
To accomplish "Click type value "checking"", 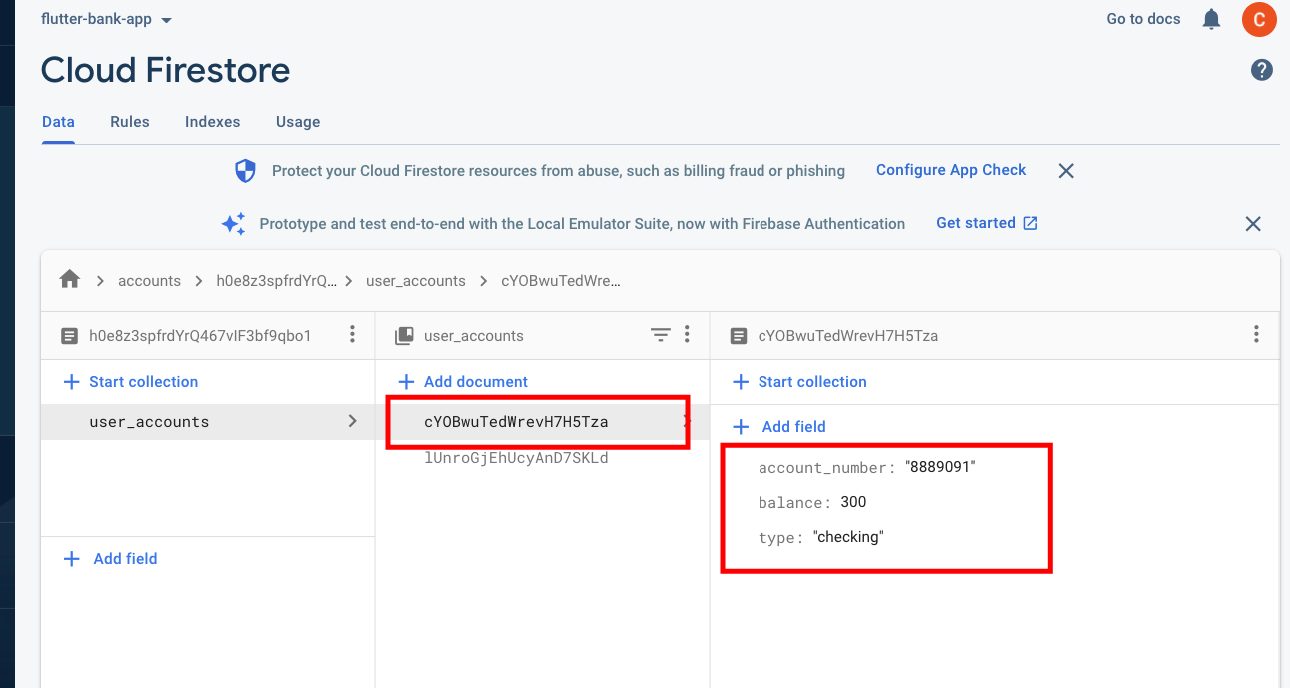I will click(x=848, y=537).
